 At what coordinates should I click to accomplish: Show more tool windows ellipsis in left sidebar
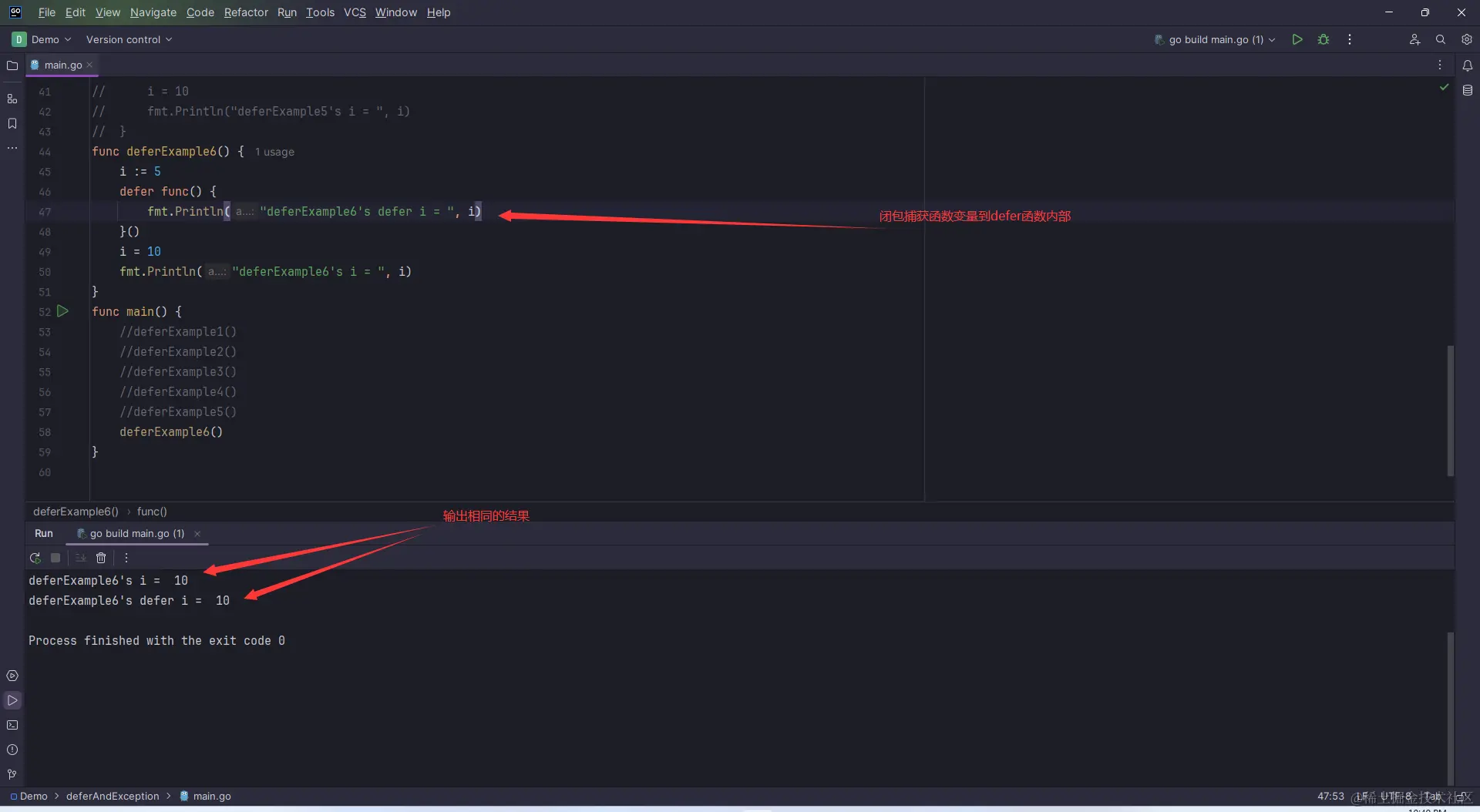click(x=12, y=148)
